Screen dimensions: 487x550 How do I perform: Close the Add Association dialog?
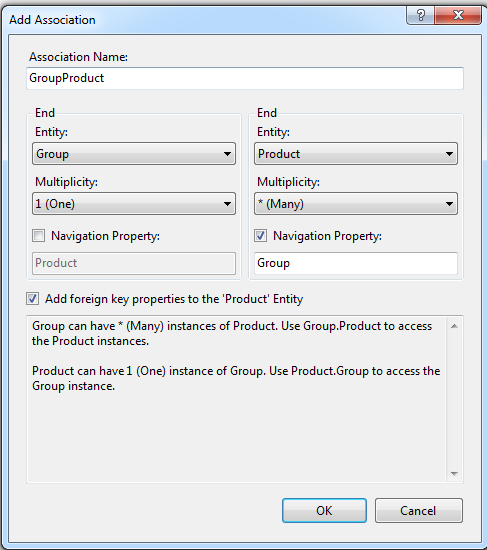click(458, 15)
